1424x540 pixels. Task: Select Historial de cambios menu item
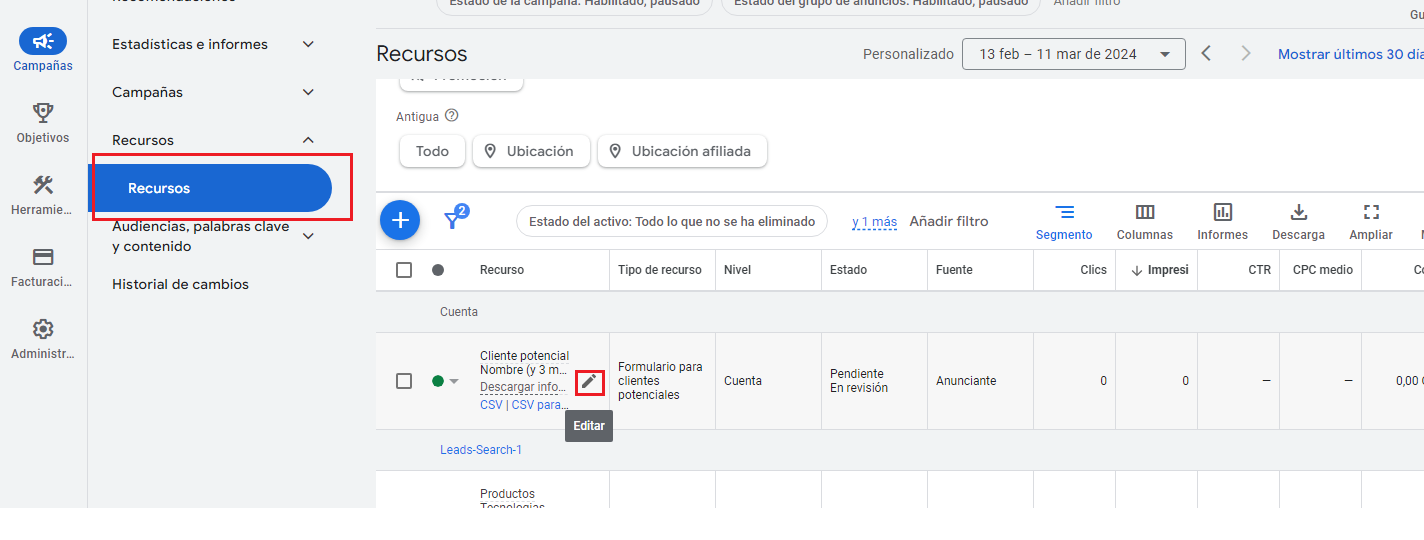pos(180,284)
